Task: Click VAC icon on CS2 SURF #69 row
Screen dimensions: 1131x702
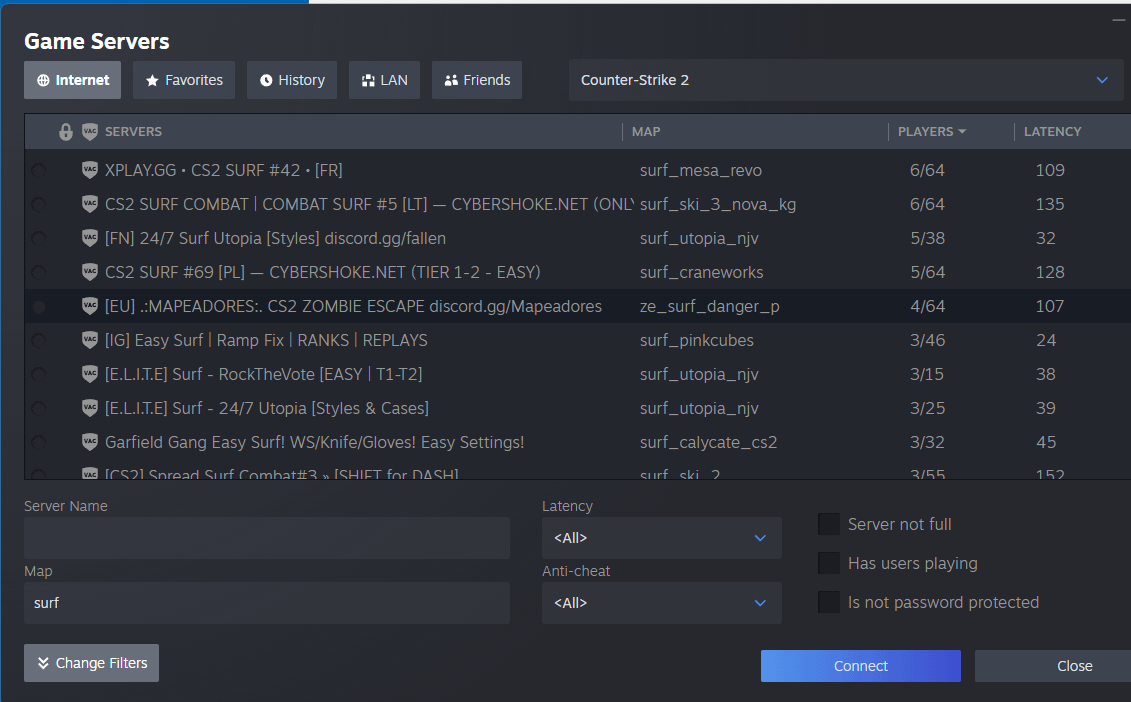Action: tap(89, 272)
